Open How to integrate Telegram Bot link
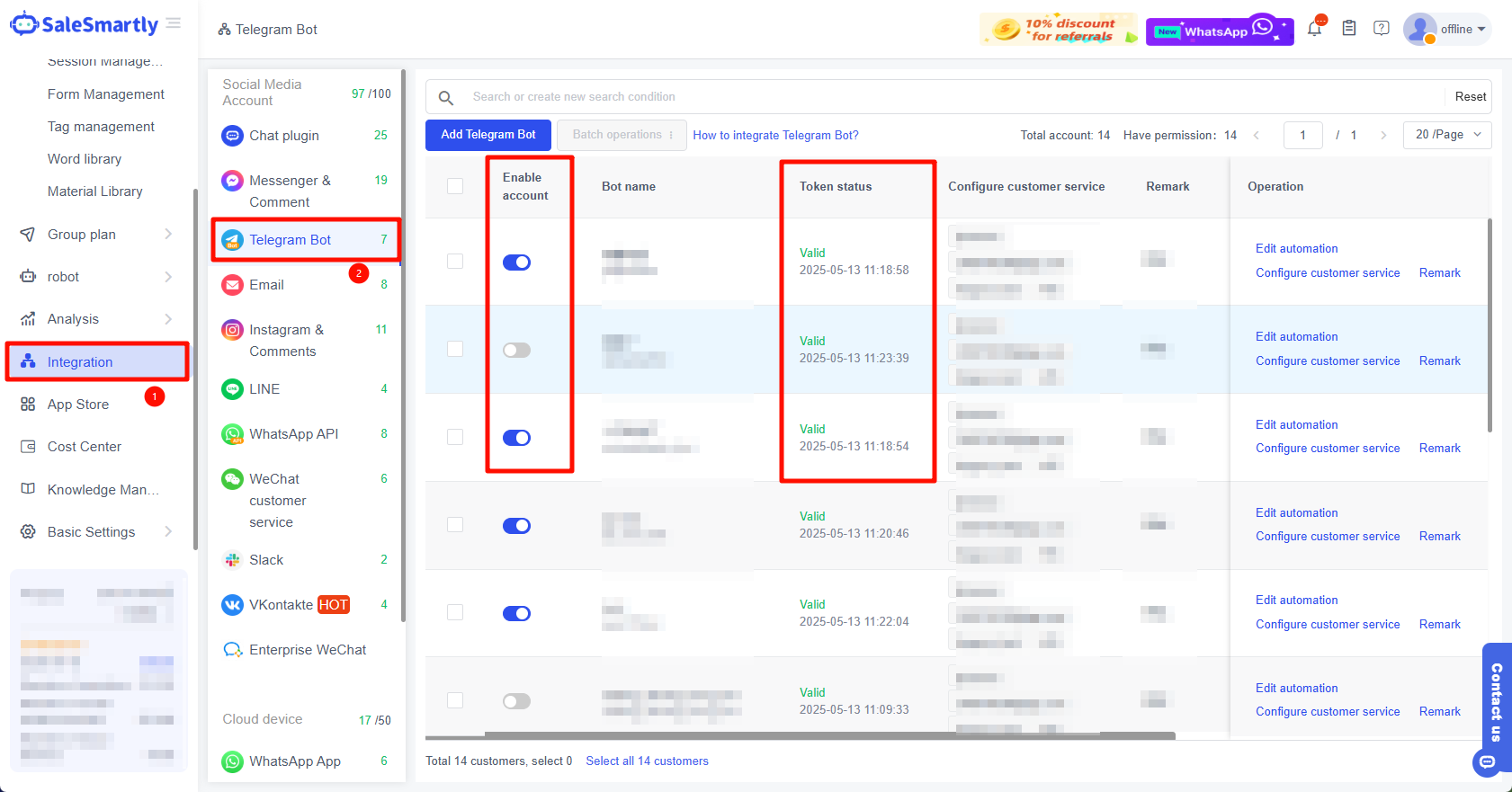 coord(775,136)
